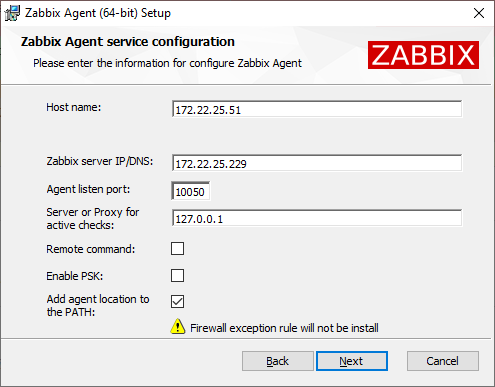Cancel the Zabbix Agent installation
The image size is (495, 387).
tap(443, 361)
